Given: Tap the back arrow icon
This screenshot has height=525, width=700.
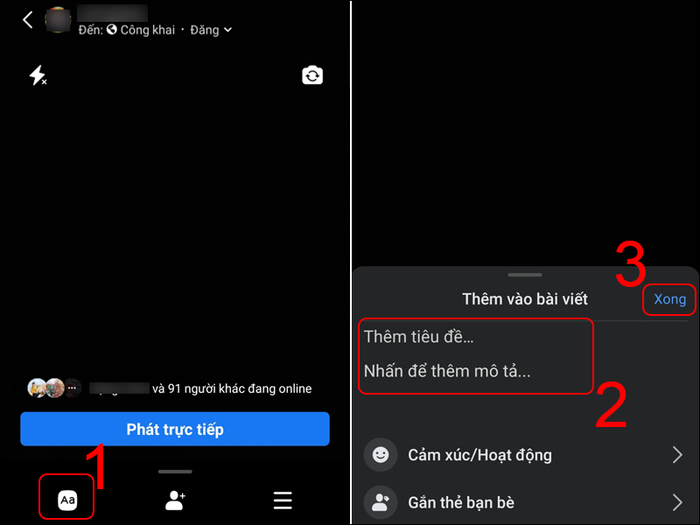Looking at the screenshot, I should click(28, 20).
